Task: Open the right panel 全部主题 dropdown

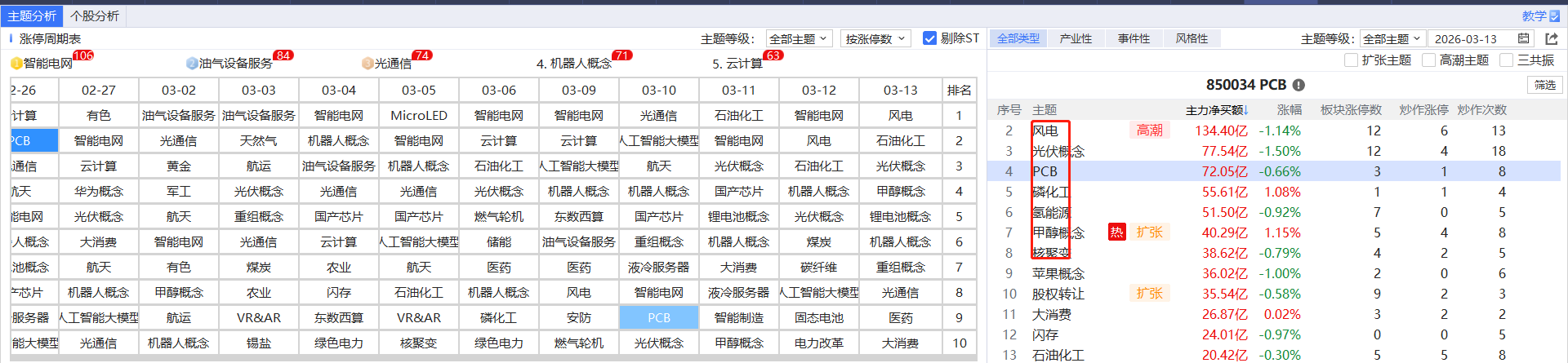Action: [1392, 38]
